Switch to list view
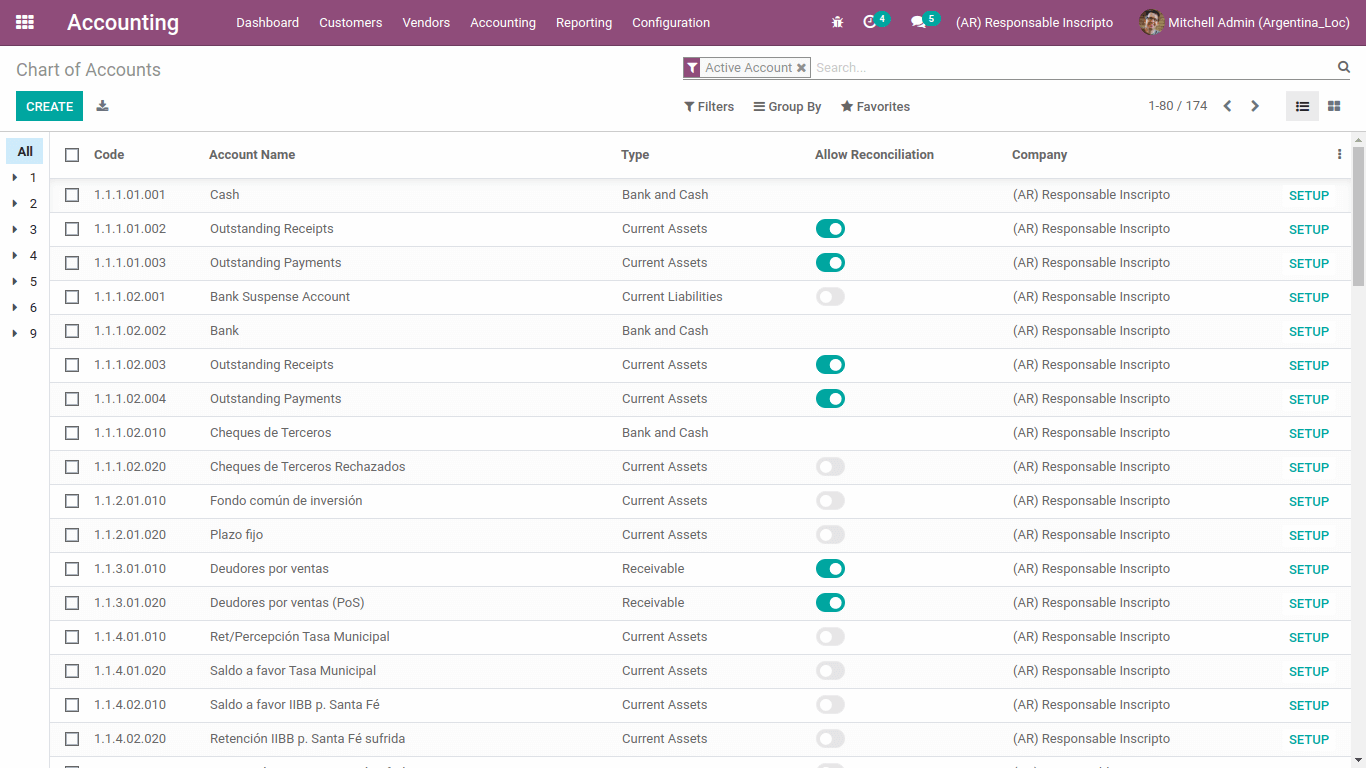1366x768 pixels. coord(1302,106)
